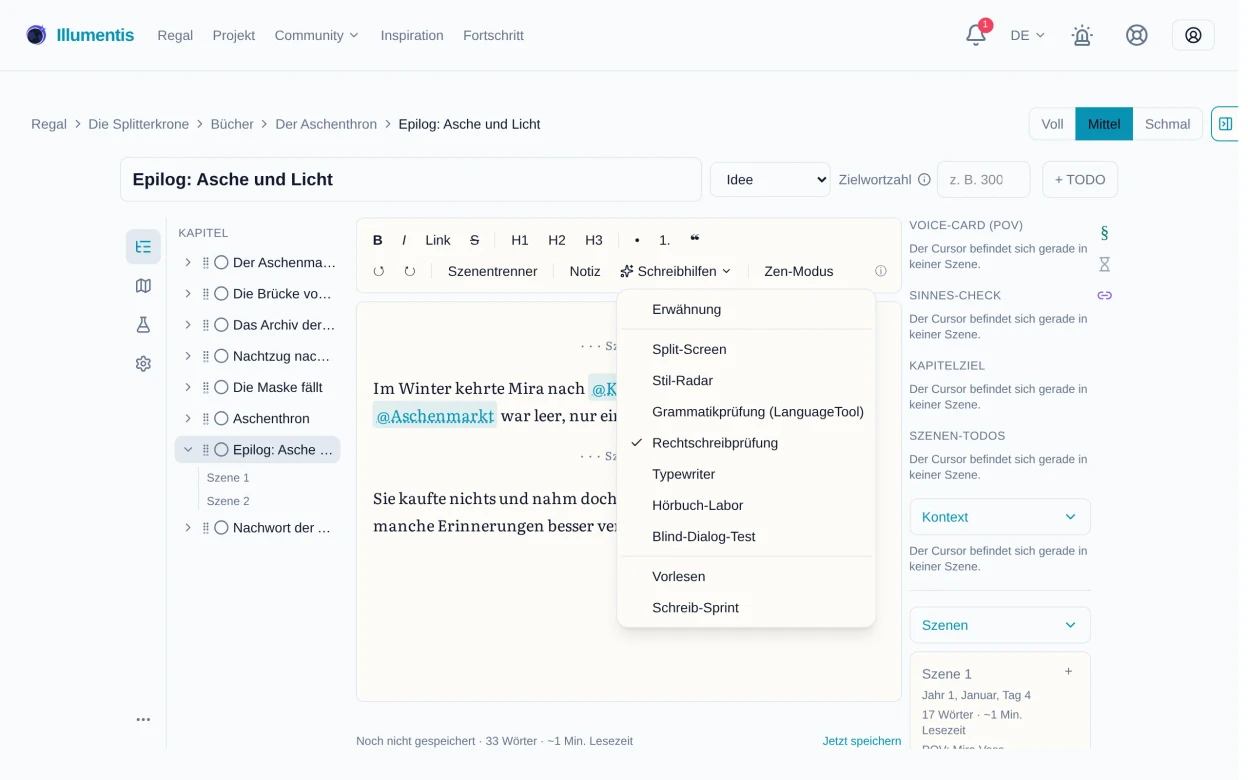Select the Mittel width option
The image size is (1248, 780).
1104,124
